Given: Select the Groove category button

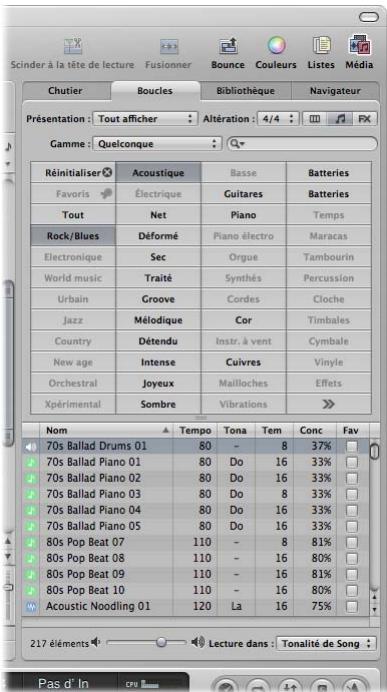Looking at the screenshot, I should [158, 299].
